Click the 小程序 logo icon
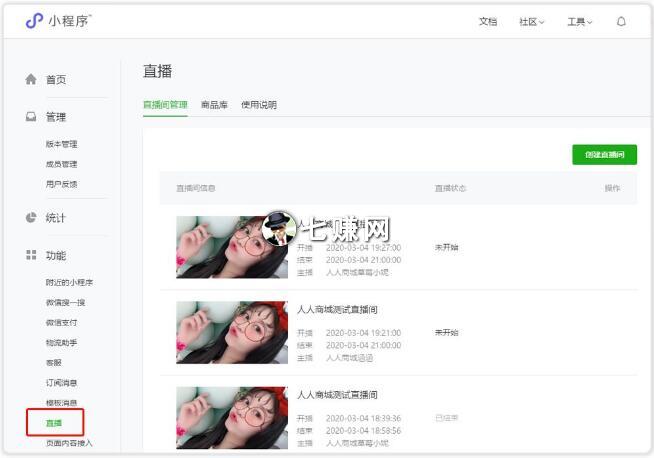654x458 pixels. click(34, 21)
